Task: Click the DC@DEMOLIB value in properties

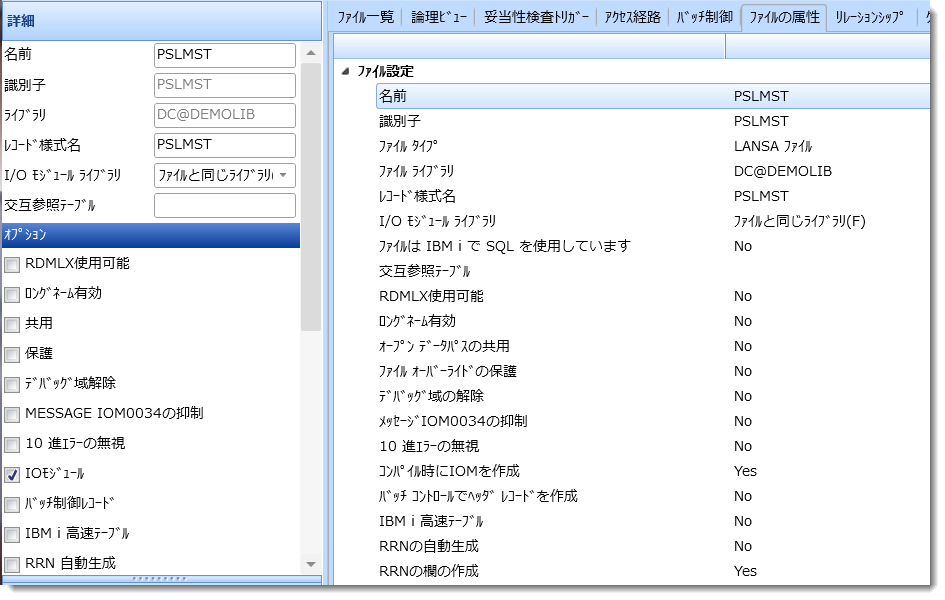Action: [x=782, y=171]
